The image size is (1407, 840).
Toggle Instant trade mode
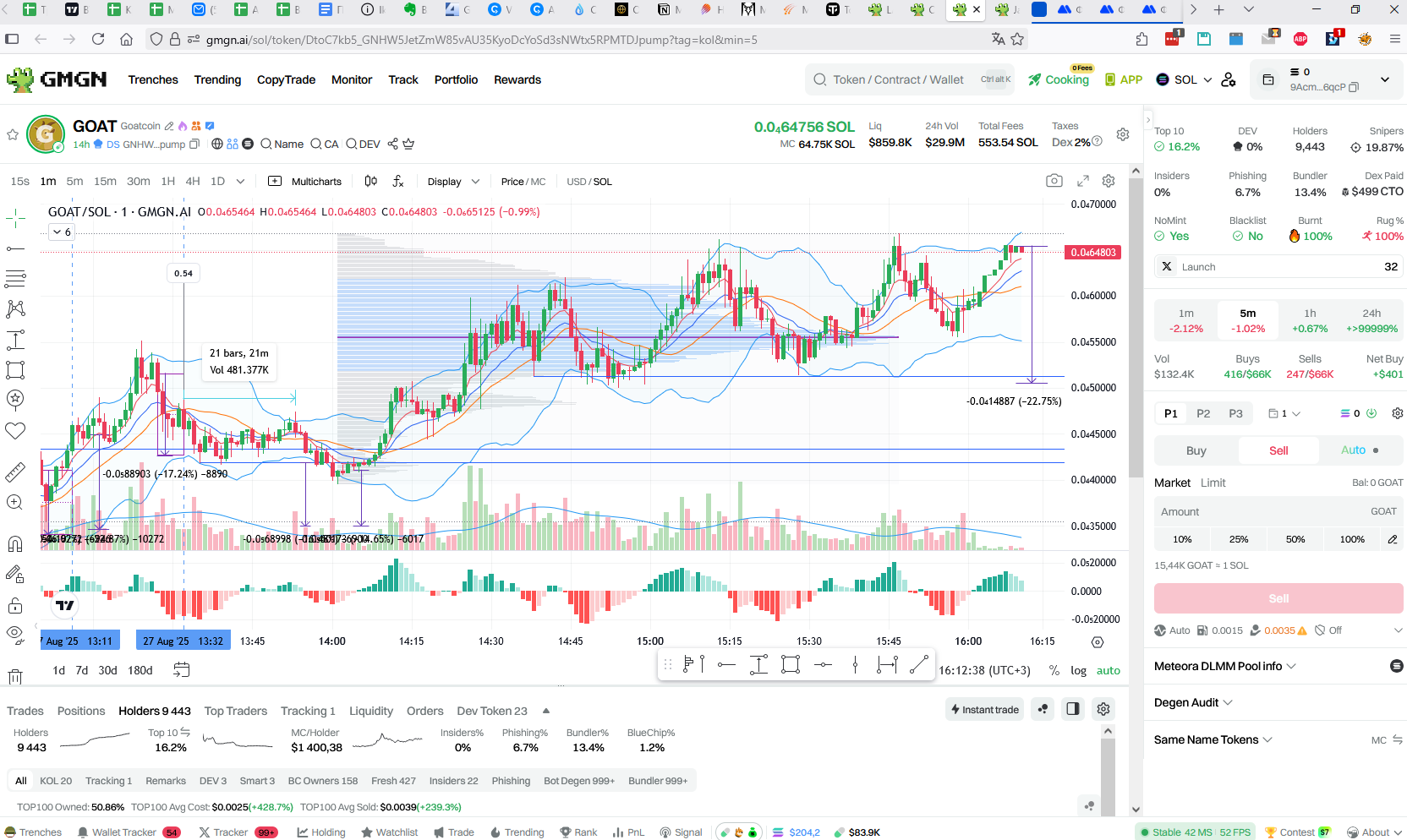(x=984, y=709)
